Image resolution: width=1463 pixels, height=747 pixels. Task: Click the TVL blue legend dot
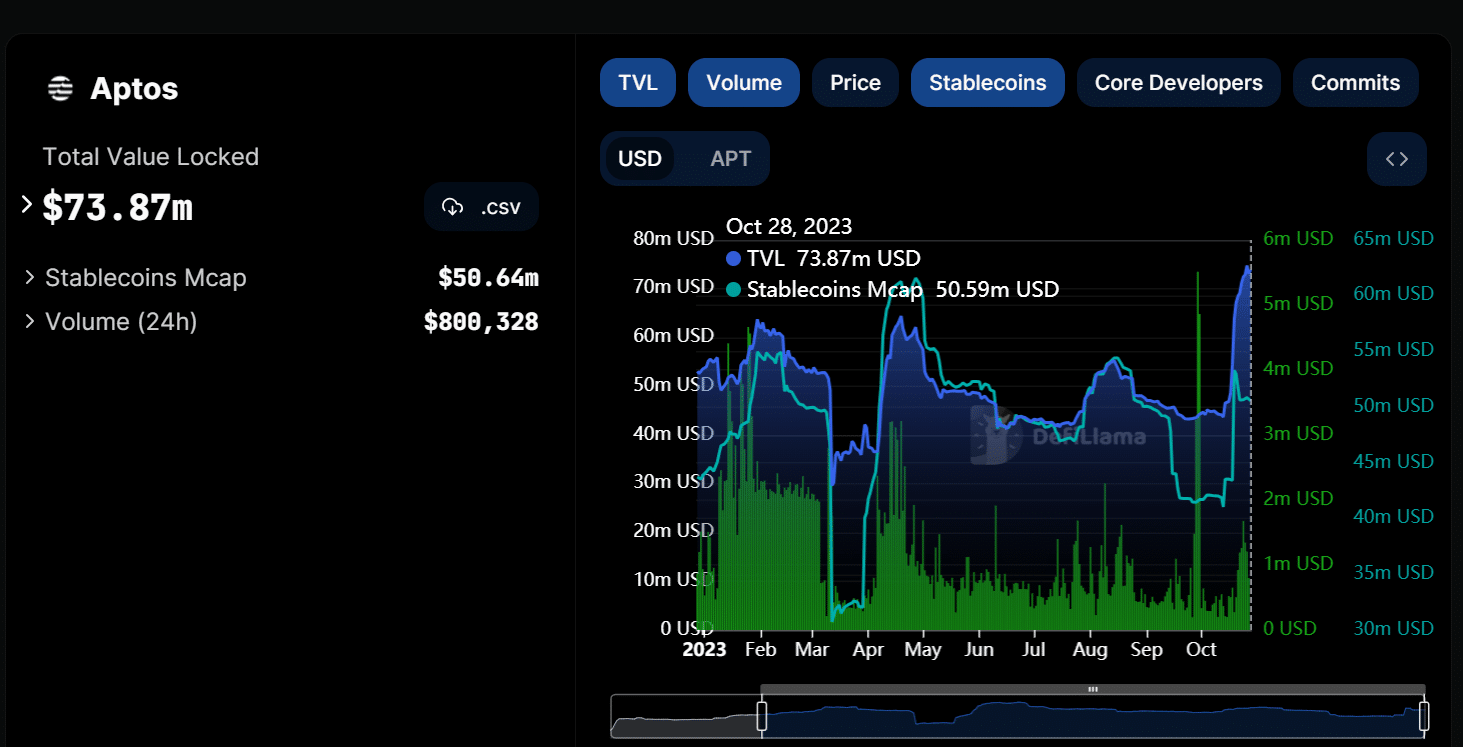(734, 258)
